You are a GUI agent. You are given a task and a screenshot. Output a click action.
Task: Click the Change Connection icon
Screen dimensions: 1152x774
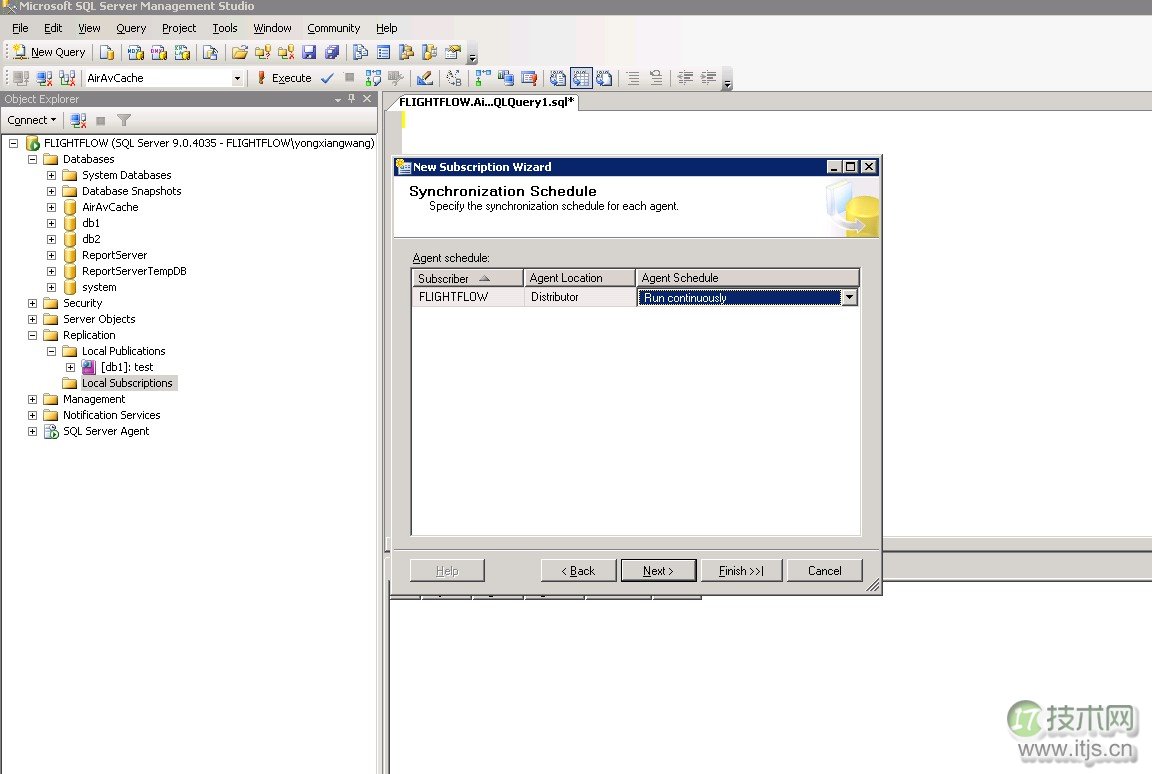tap(68, 78)
